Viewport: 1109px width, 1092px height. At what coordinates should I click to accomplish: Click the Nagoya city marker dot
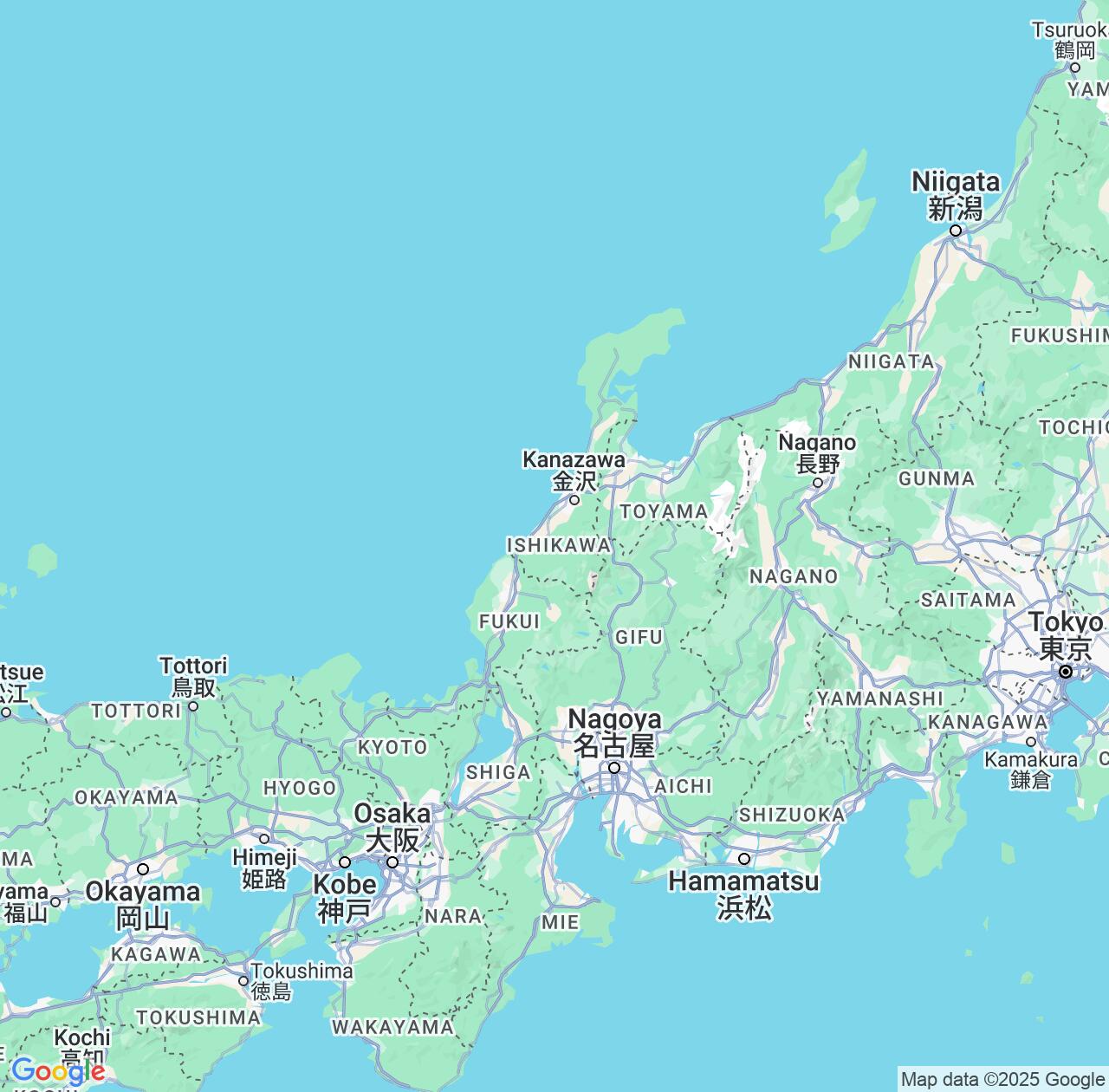pyautogui.click(x=614, y=766)
